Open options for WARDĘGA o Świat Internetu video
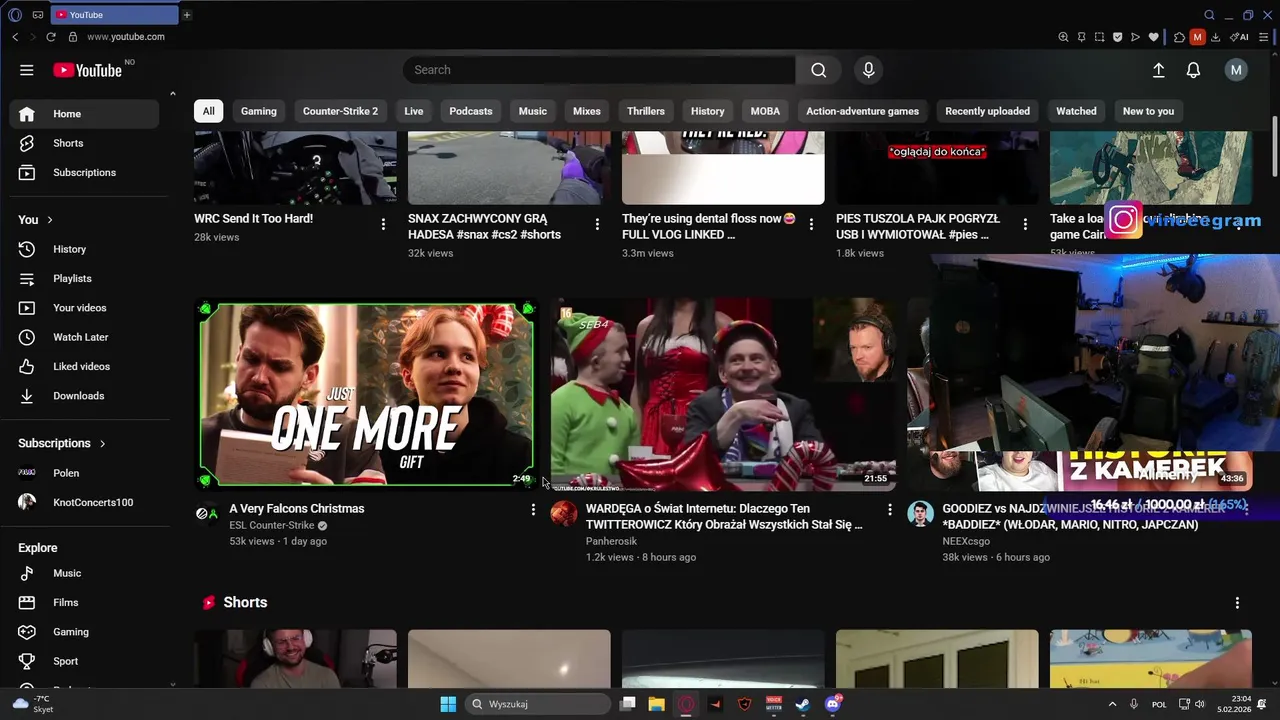Image resolution: width=1280 pixels, height=720 pixels. [x=890, y=510]
